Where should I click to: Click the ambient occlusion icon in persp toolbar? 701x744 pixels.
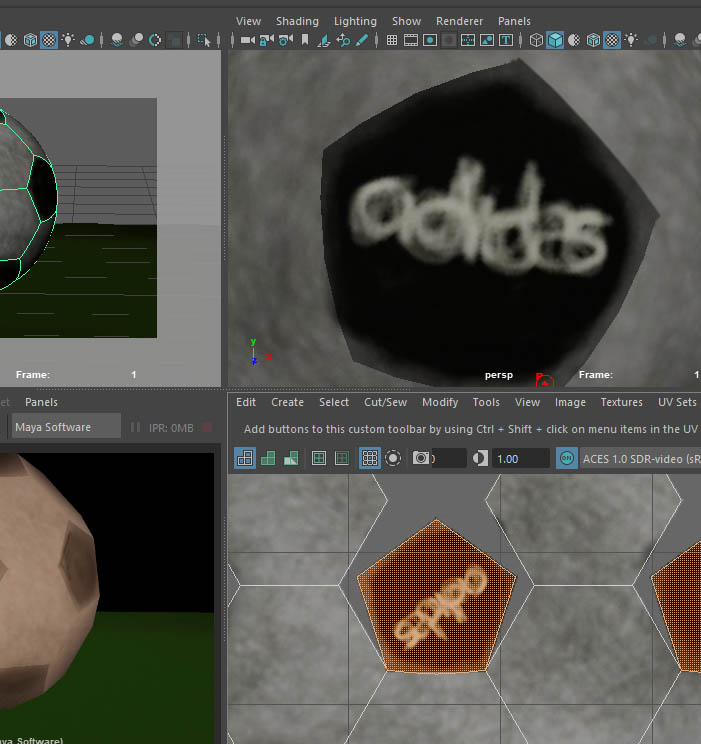tap(680, 40)
